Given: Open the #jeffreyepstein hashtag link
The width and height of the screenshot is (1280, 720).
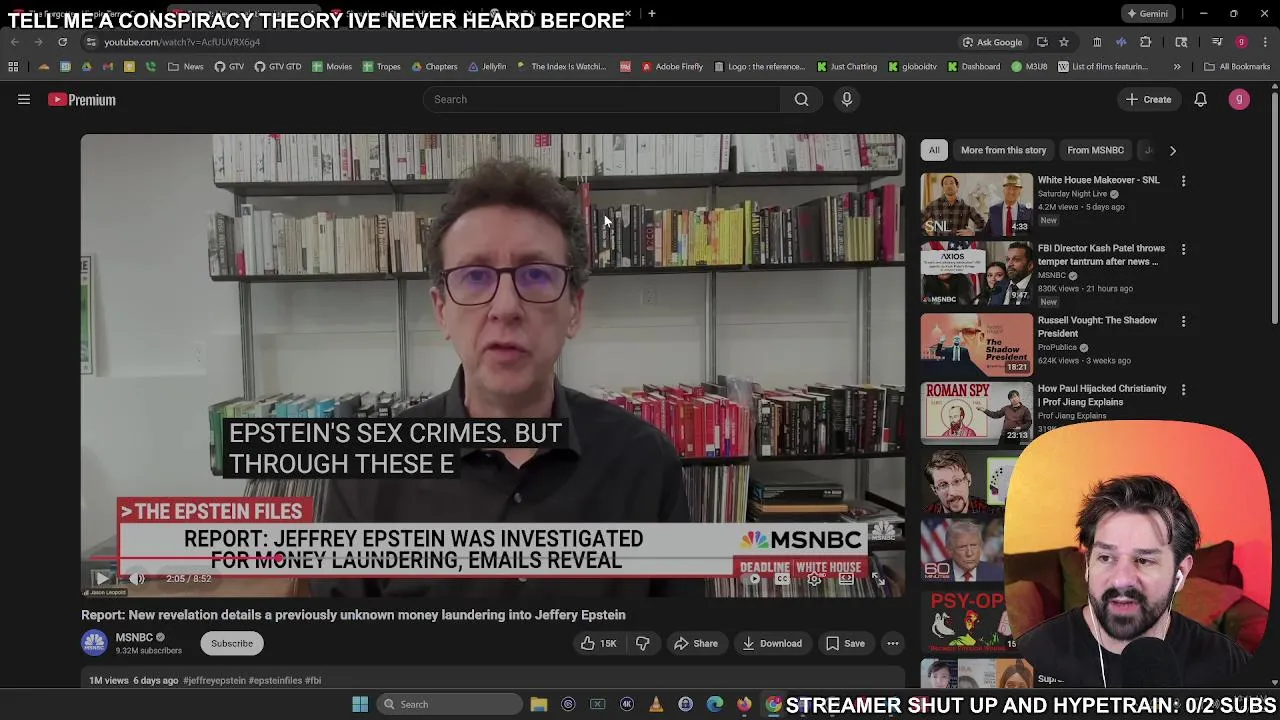Looking at the screenshot, I should click(x=214, y=680).
